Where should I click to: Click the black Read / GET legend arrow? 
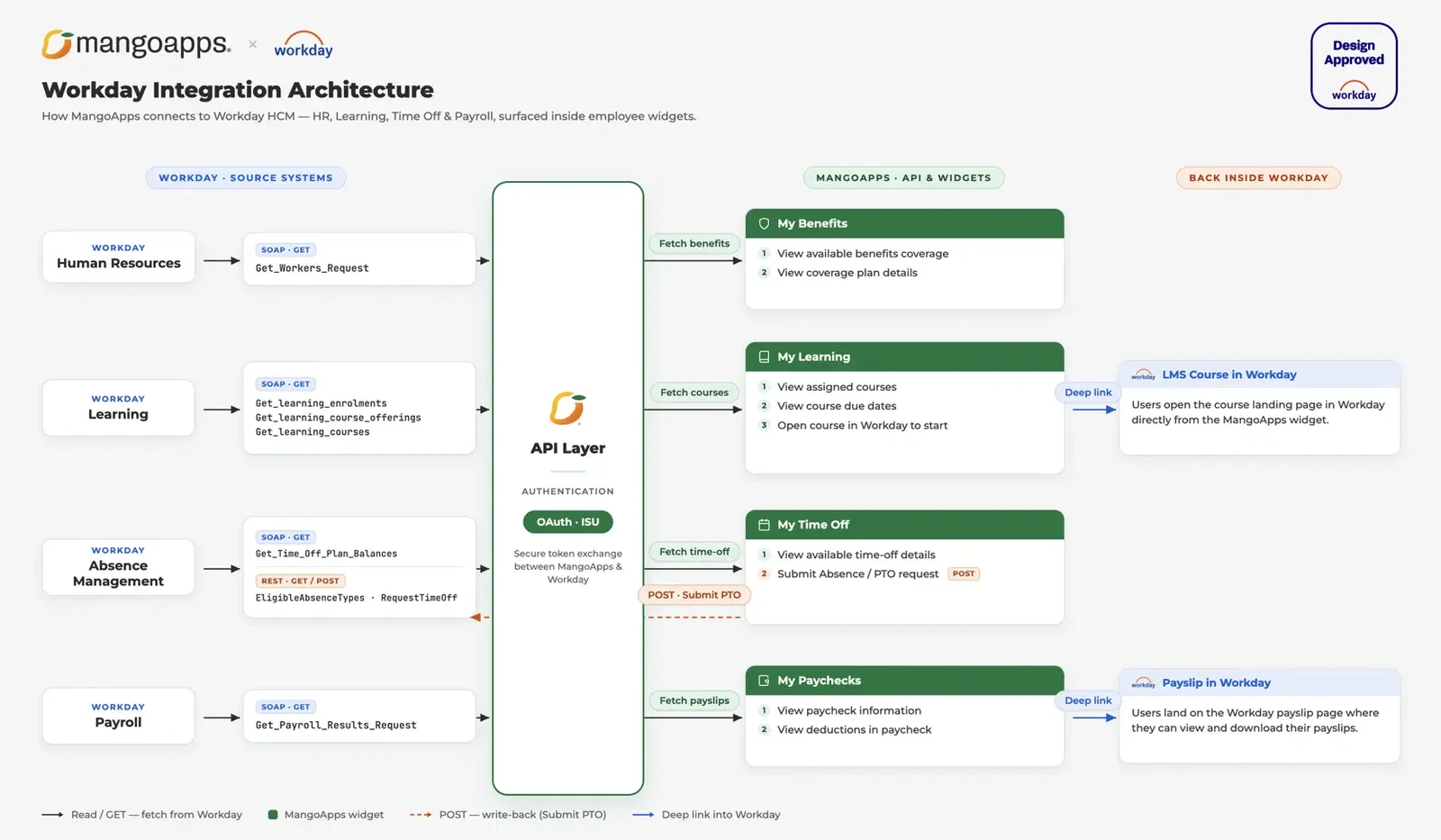coord(52,815)
